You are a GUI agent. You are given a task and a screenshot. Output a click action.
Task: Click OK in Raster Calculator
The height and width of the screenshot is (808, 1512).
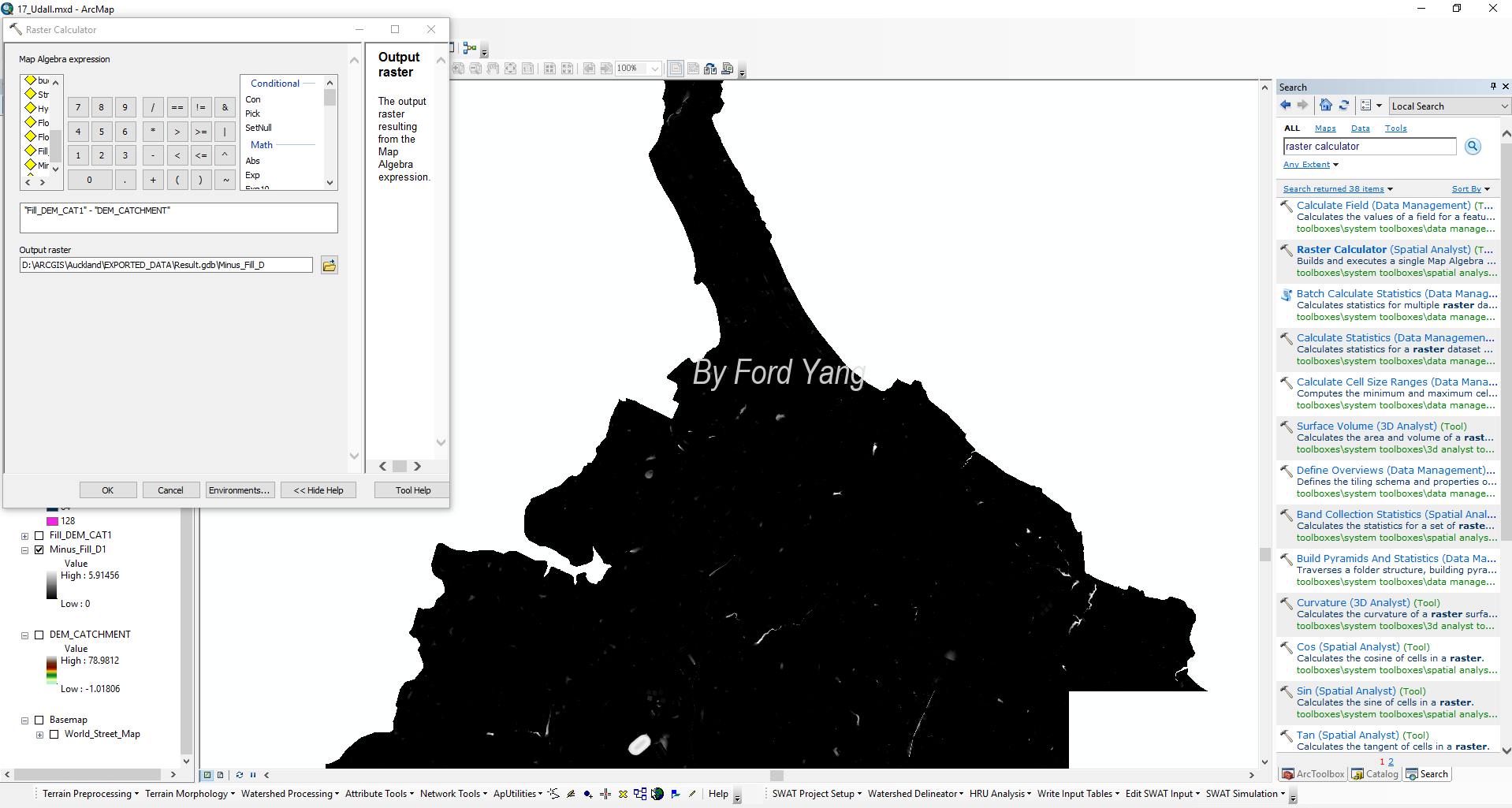tap(108, 490)
